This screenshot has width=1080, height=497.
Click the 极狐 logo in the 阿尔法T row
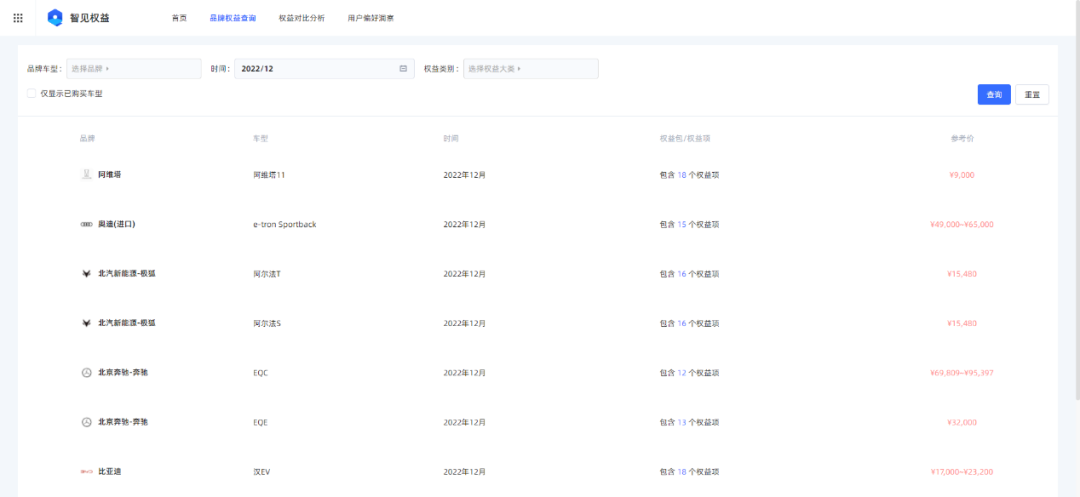coord(86,274)
